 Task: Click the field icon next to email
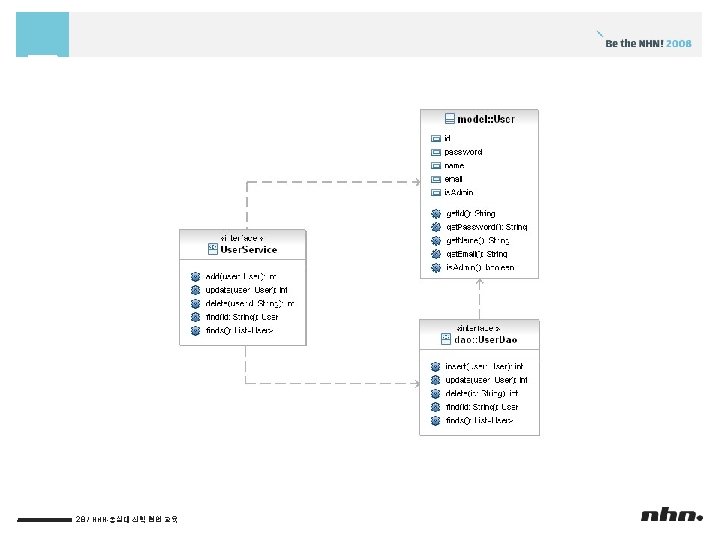coord(436,180)
